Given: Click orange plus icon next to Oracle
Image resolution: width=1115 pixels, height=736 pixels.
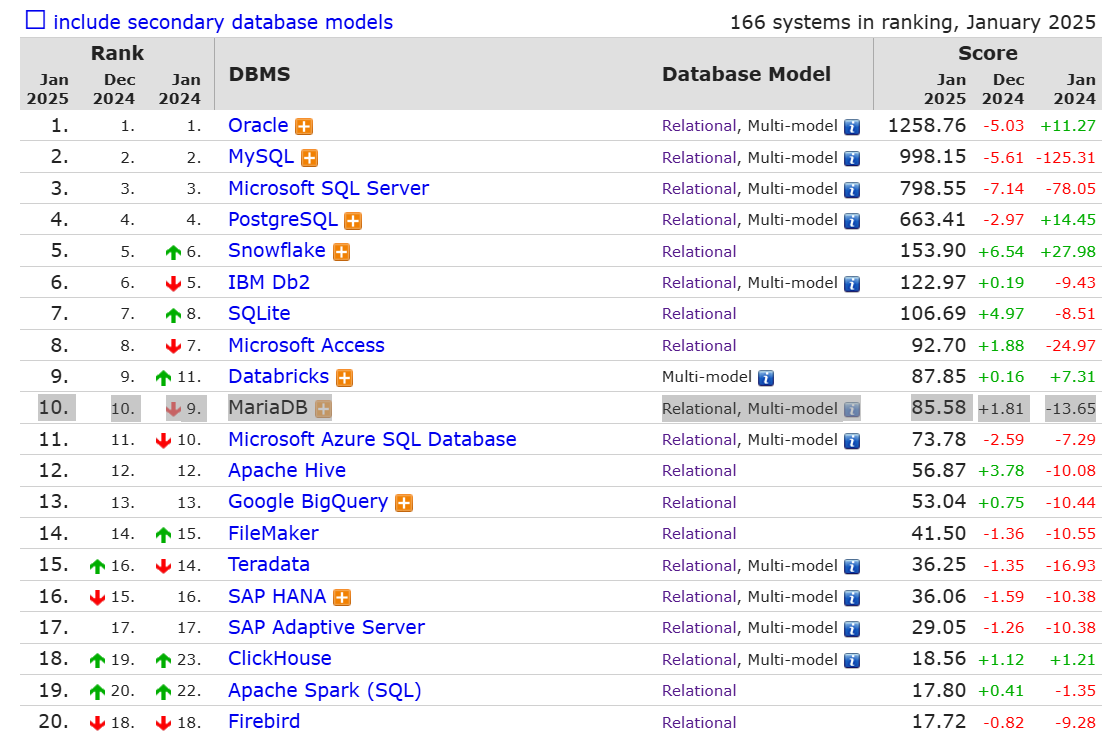Looking at the screenshot, I should tap(304, 127).
